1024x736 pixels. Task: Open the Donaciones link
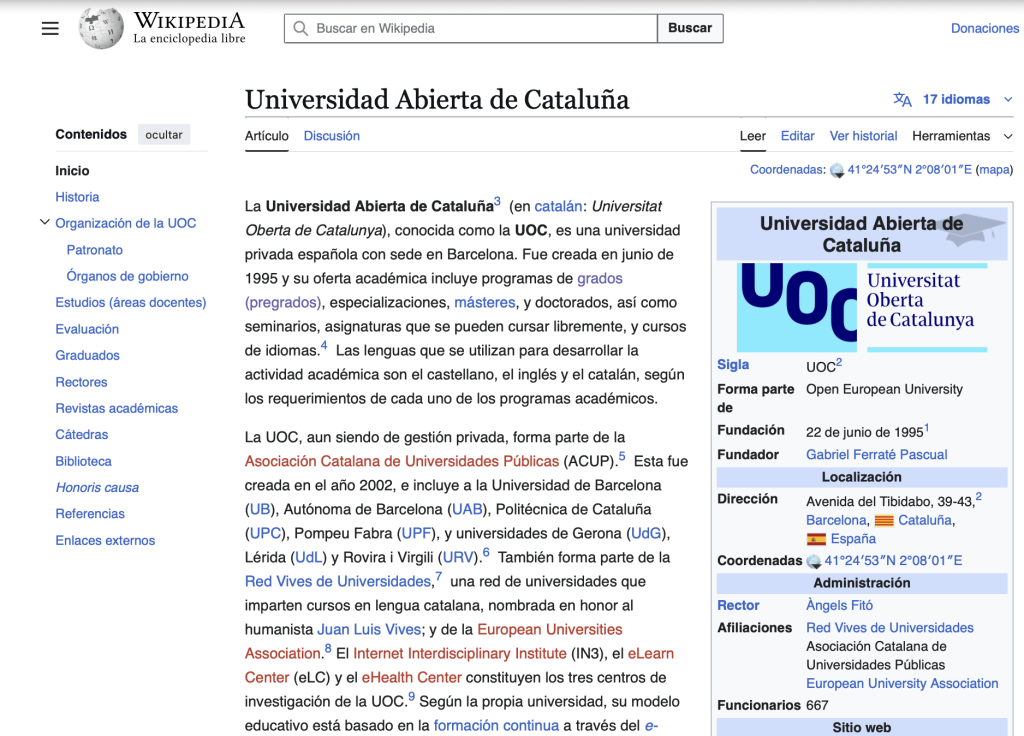click(984, 28)
